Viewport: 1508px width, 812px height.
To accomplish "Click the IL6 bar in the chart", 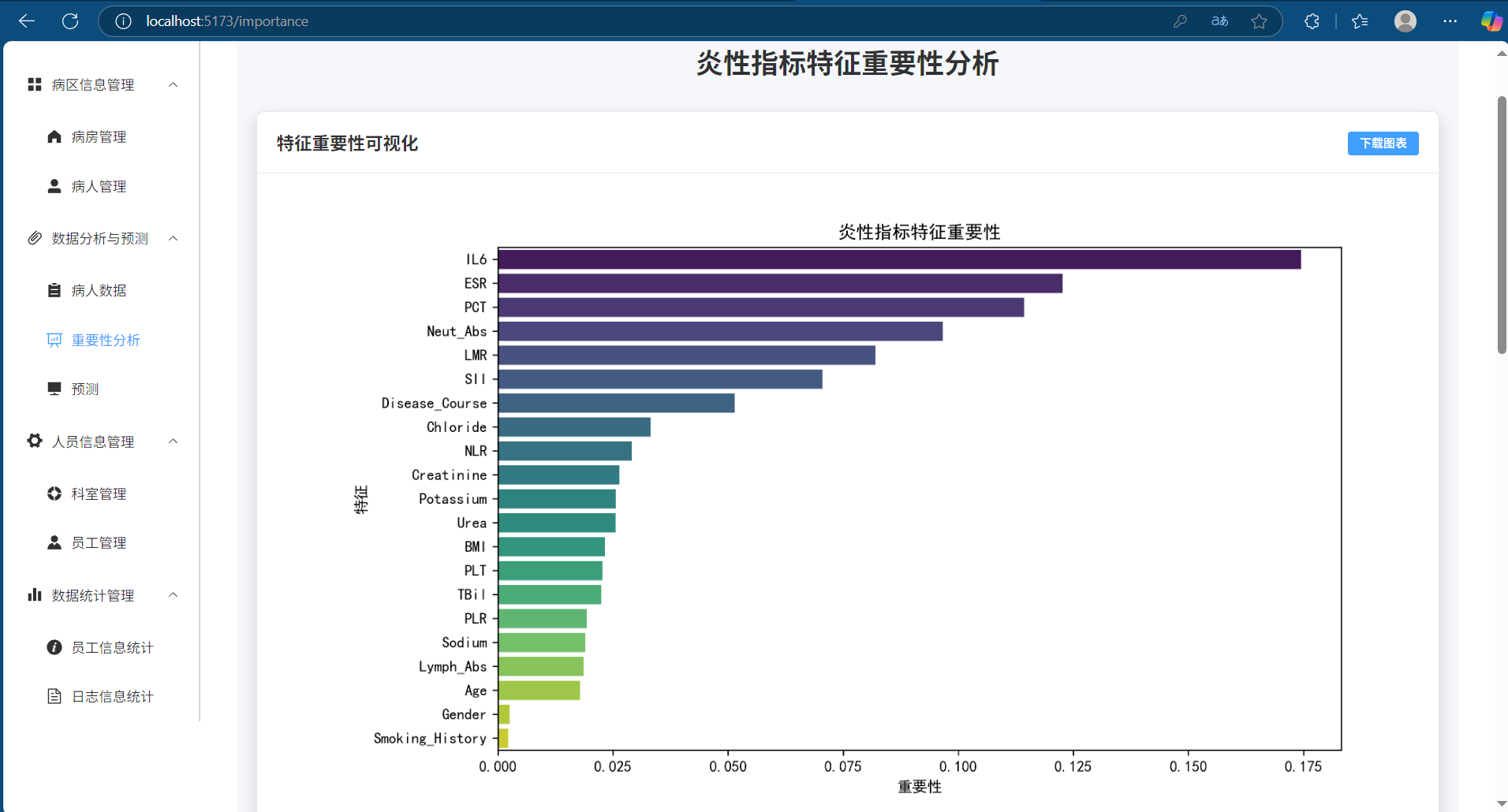I will (x=899, y=259).
